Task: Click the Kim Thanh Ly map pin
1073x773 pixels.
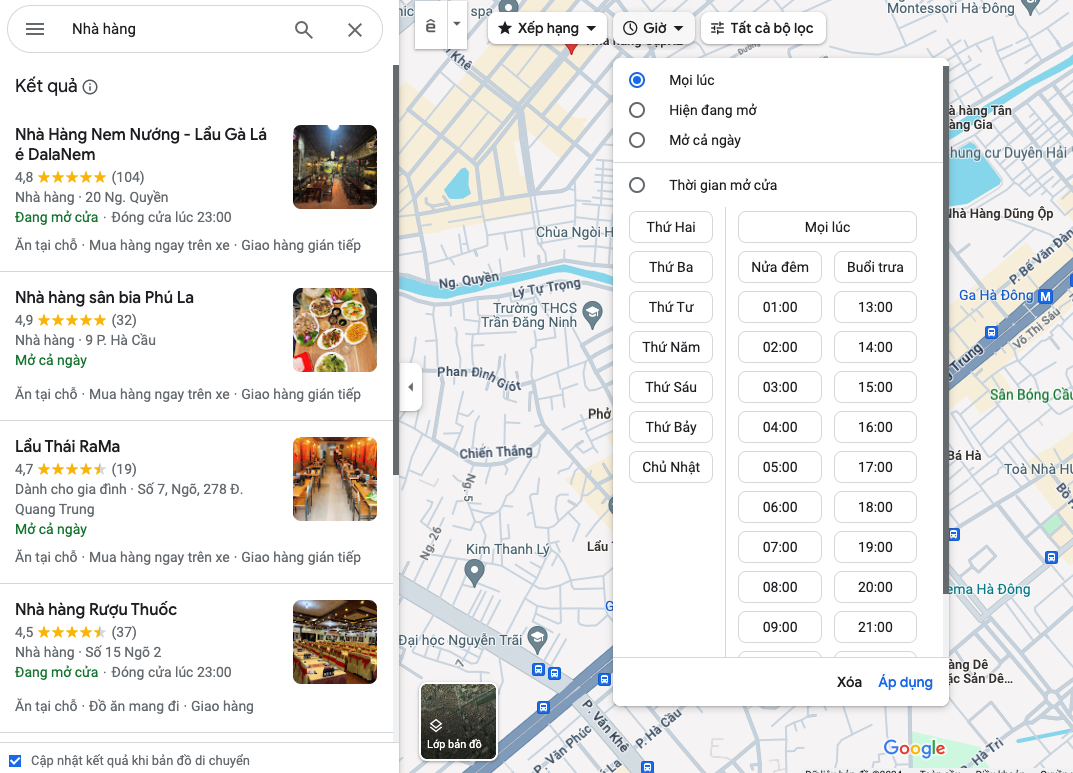Action: point(475,572)
